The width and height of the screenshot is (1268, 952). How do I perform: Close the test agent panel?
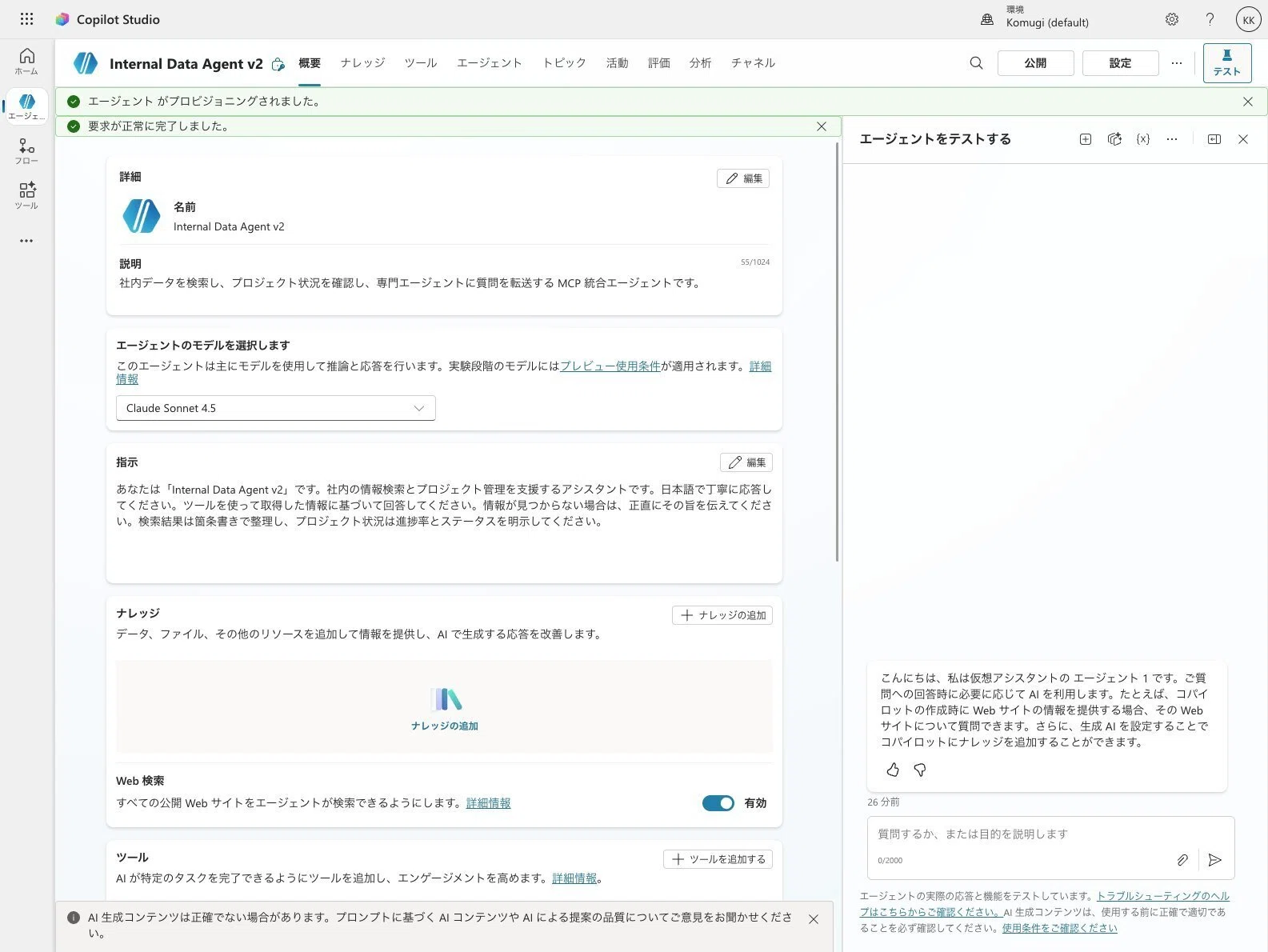point(1243,139)
